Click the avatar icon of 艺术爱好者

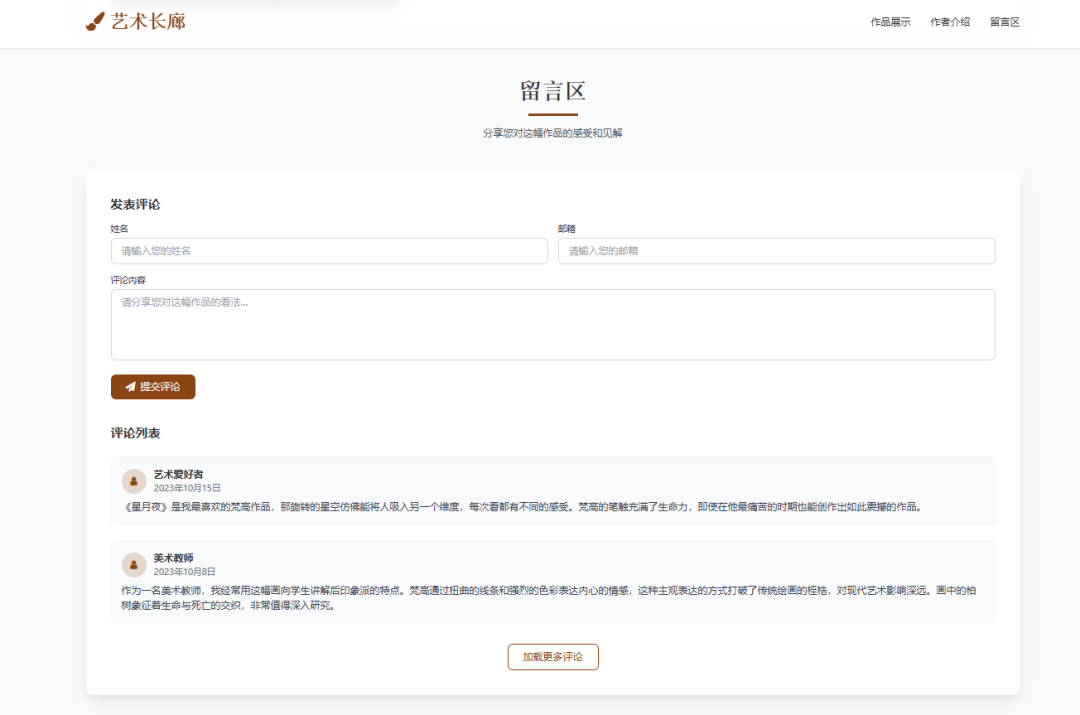click(x=135, y=480)
